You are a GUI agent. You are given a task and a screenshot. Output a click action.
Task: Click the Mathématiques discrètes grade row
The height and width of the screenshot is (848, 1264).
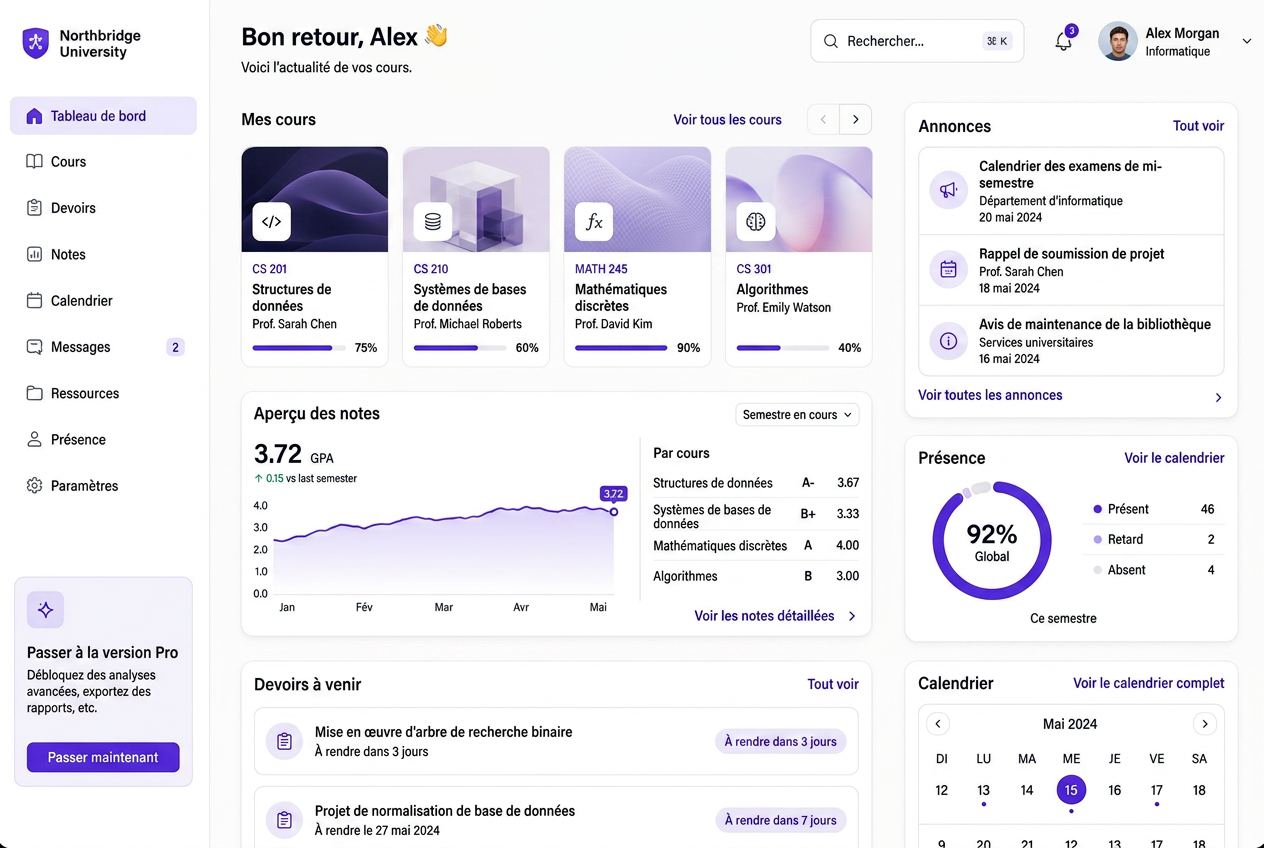pyautogui.click(x=756, y=546)
